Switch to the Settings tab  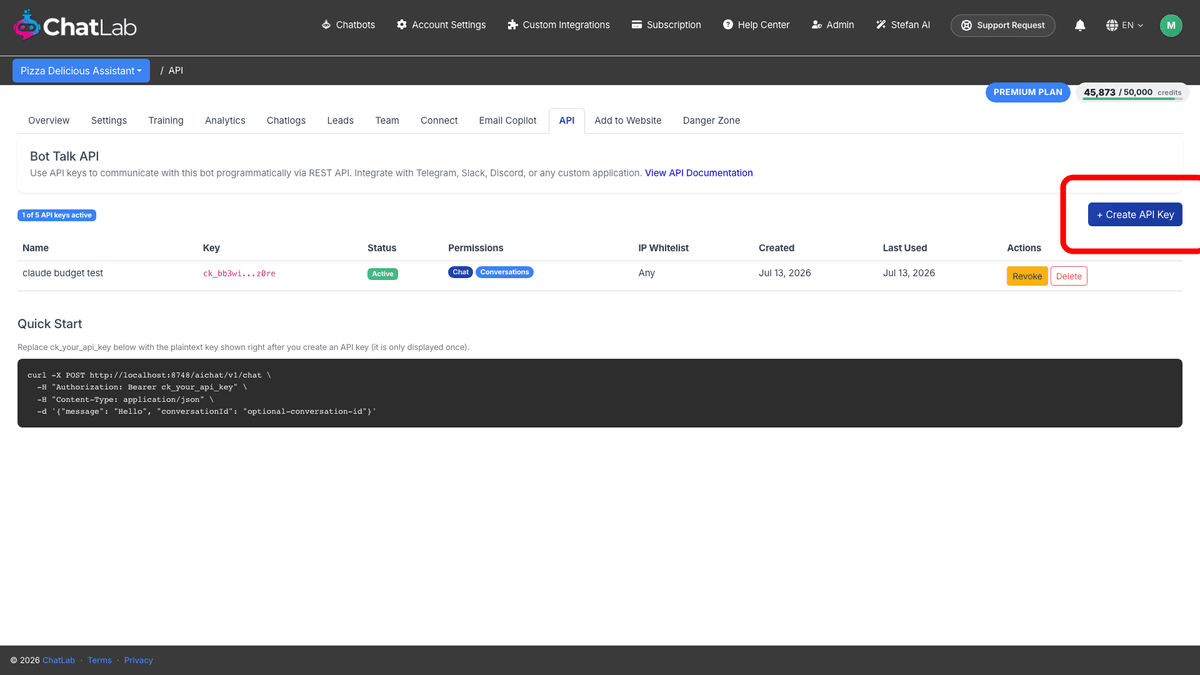coord(109,120)
